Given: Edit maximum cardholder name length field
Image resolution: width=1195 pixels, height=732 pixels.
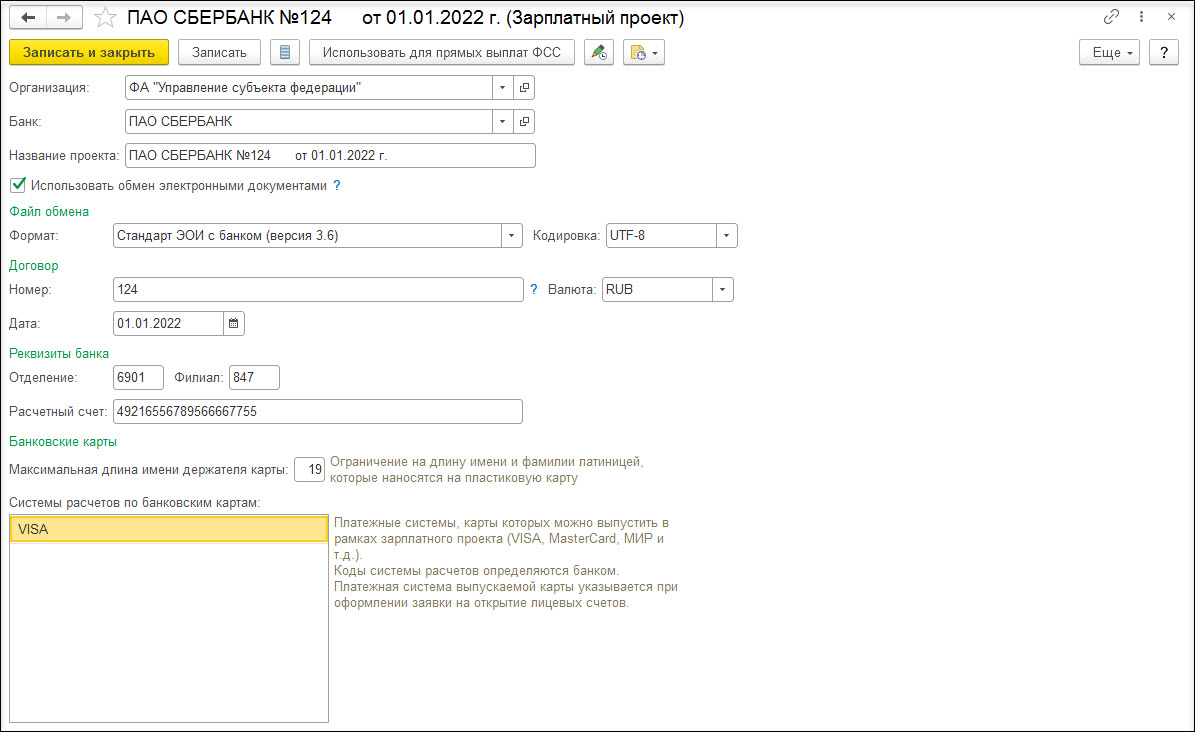Looking at the screenshot, I should pos(309,470).
